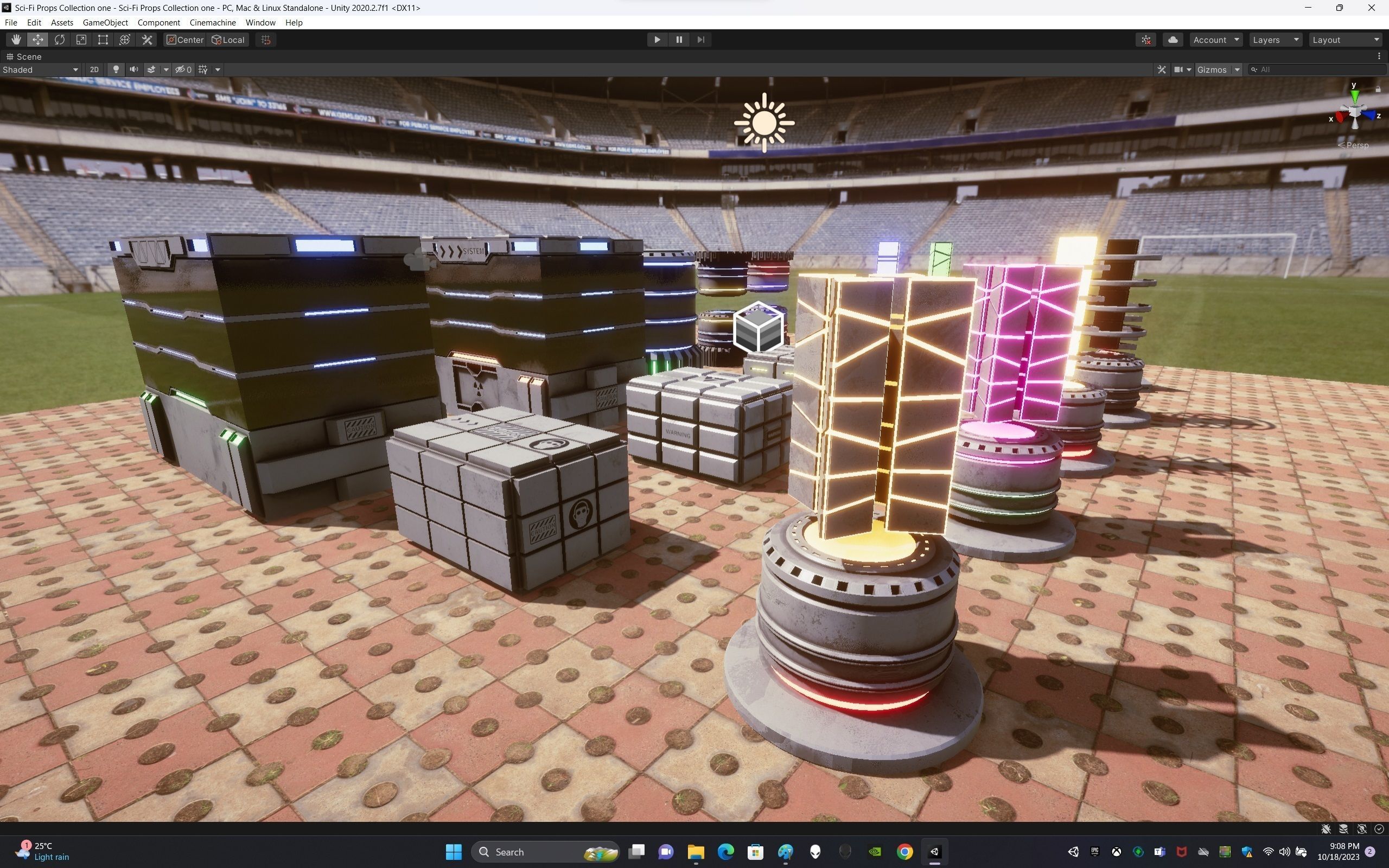Open the custom editor tools icon

pyautogui.click(x=147, y=40)
